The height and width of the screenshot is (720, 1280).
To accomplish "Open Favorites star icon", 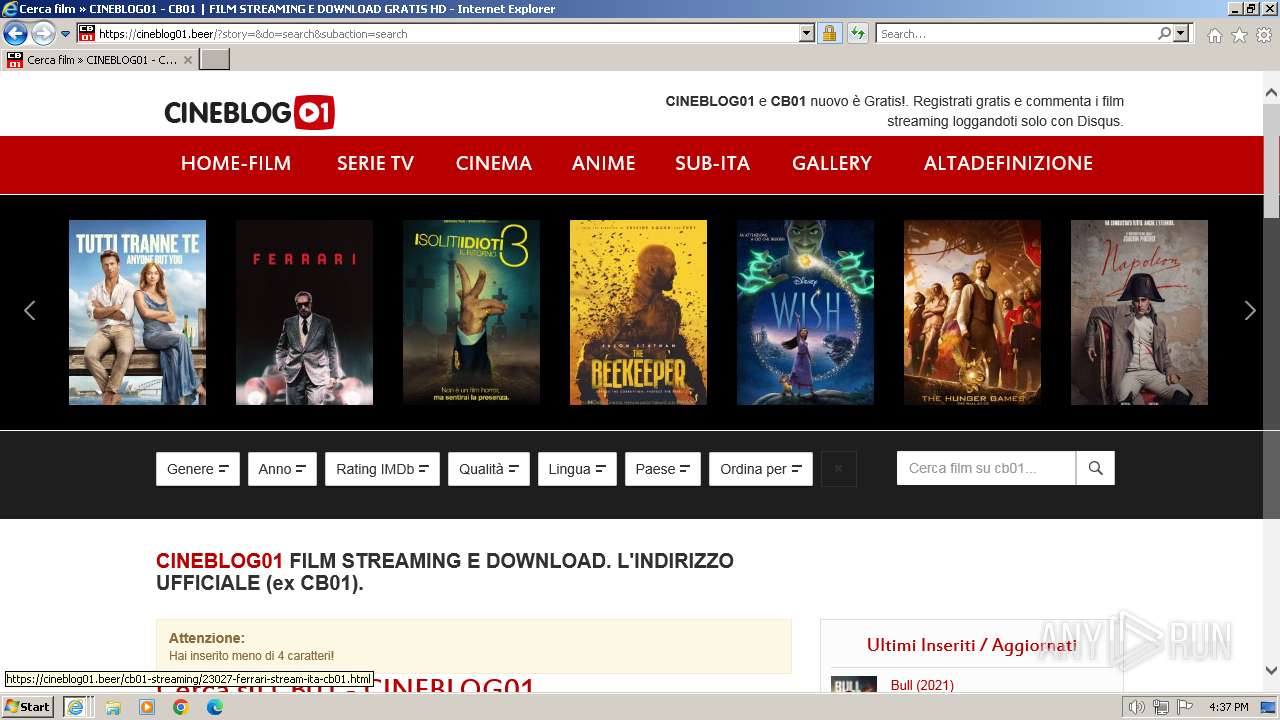I will [x=1239, y=35].
